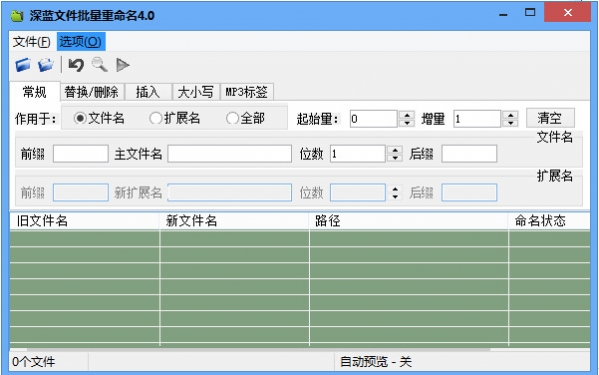Click the filename 前缀 input field
This screenshot has height=375, width=599.
click(81, 154)
